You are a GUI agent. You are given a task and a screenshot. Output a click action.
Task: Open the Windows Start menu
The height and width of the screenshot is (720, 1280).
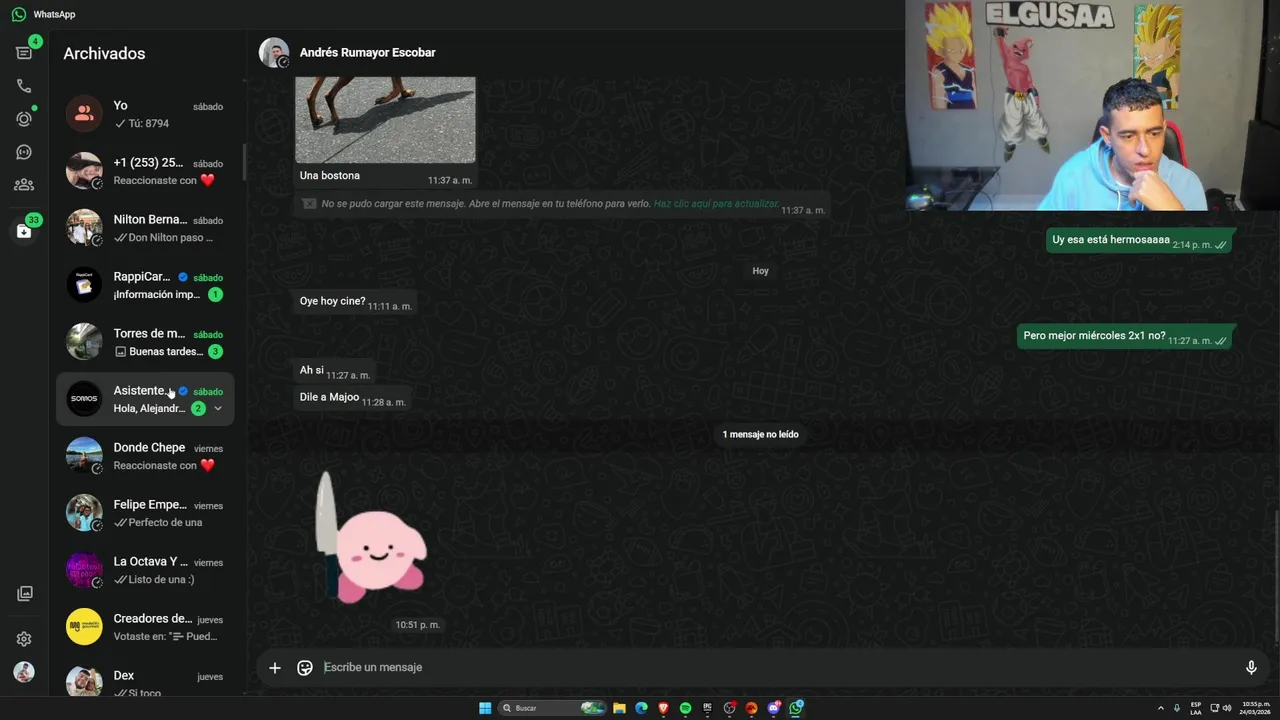pos(485,708)
